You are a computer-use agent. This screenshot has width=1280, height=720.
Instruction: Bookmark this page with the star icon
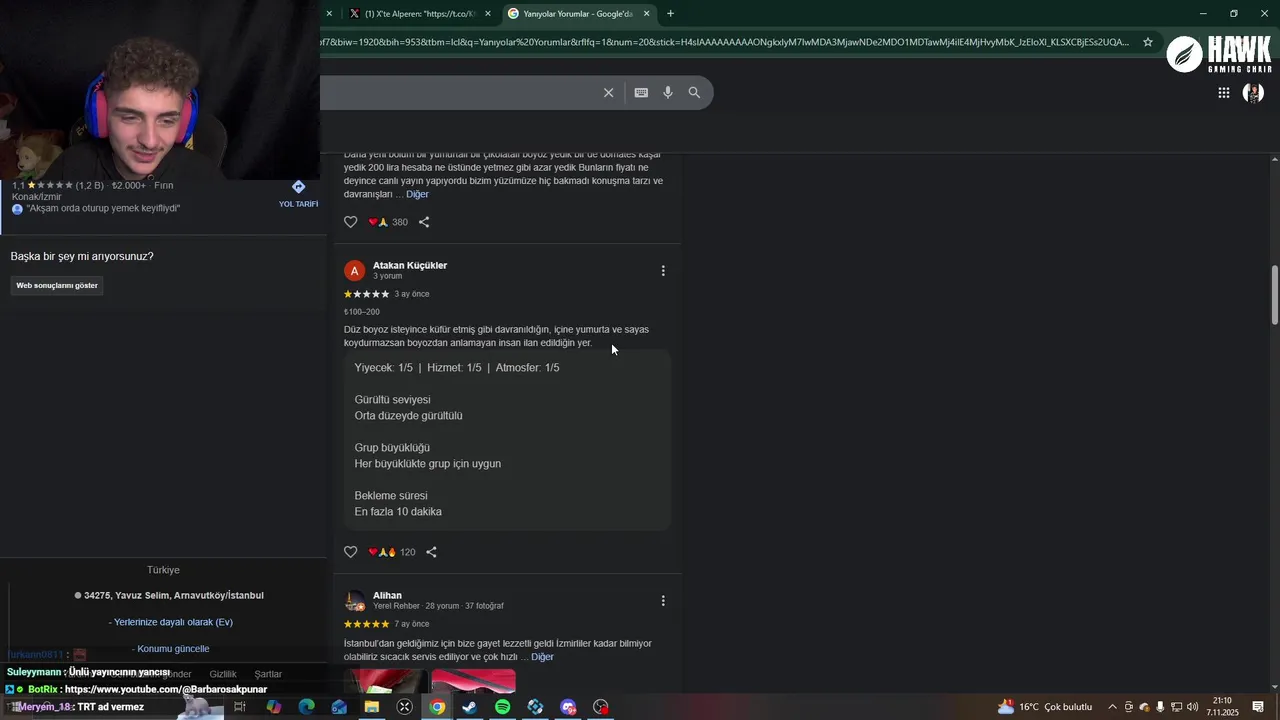[1148, 42]
